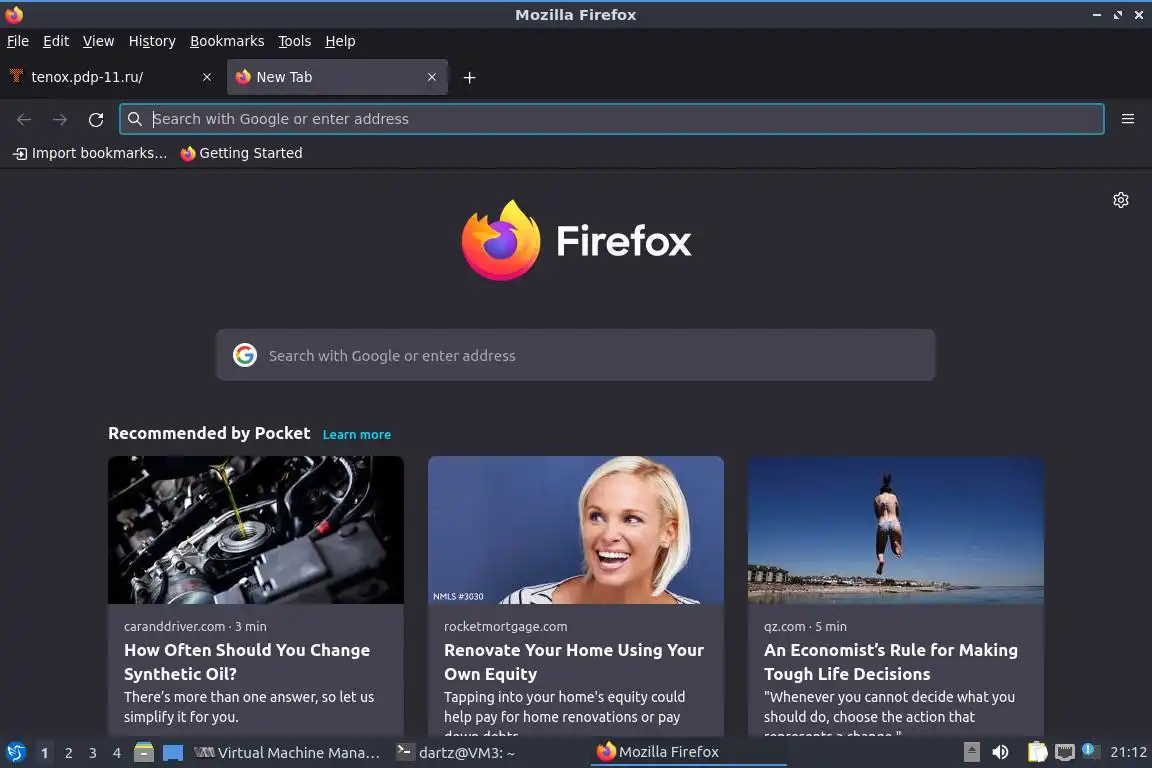Open the system start menu icon
1152x768 pixels.
(15, 752)
